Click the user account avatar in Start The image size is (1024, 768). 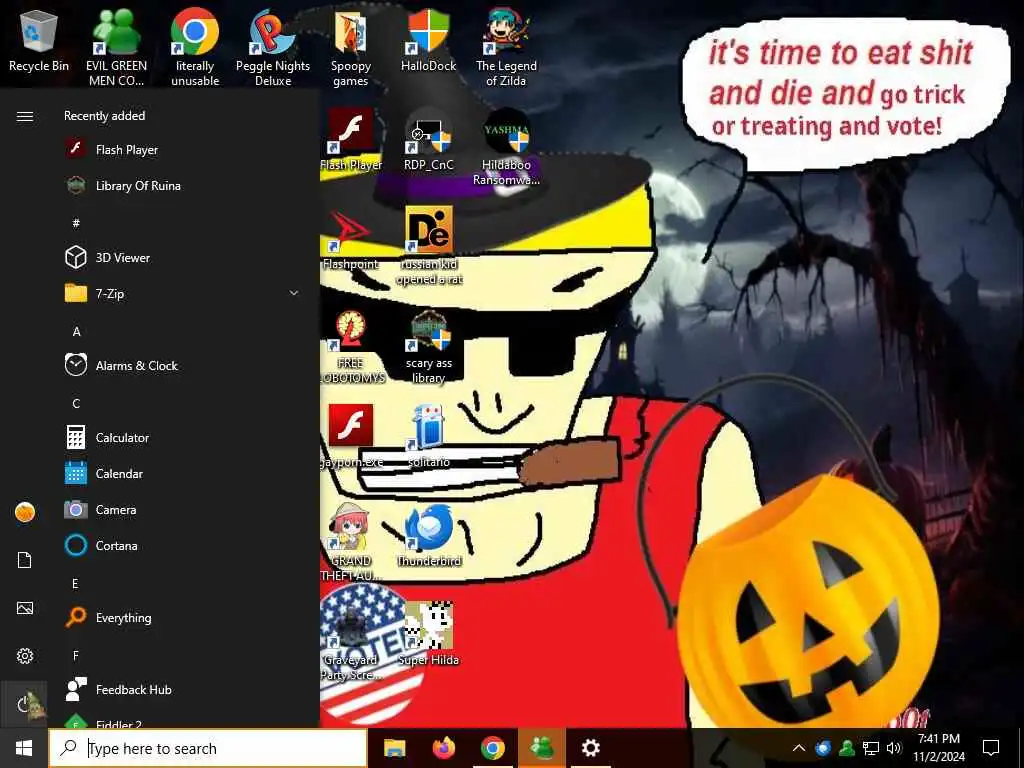[25, 512]
